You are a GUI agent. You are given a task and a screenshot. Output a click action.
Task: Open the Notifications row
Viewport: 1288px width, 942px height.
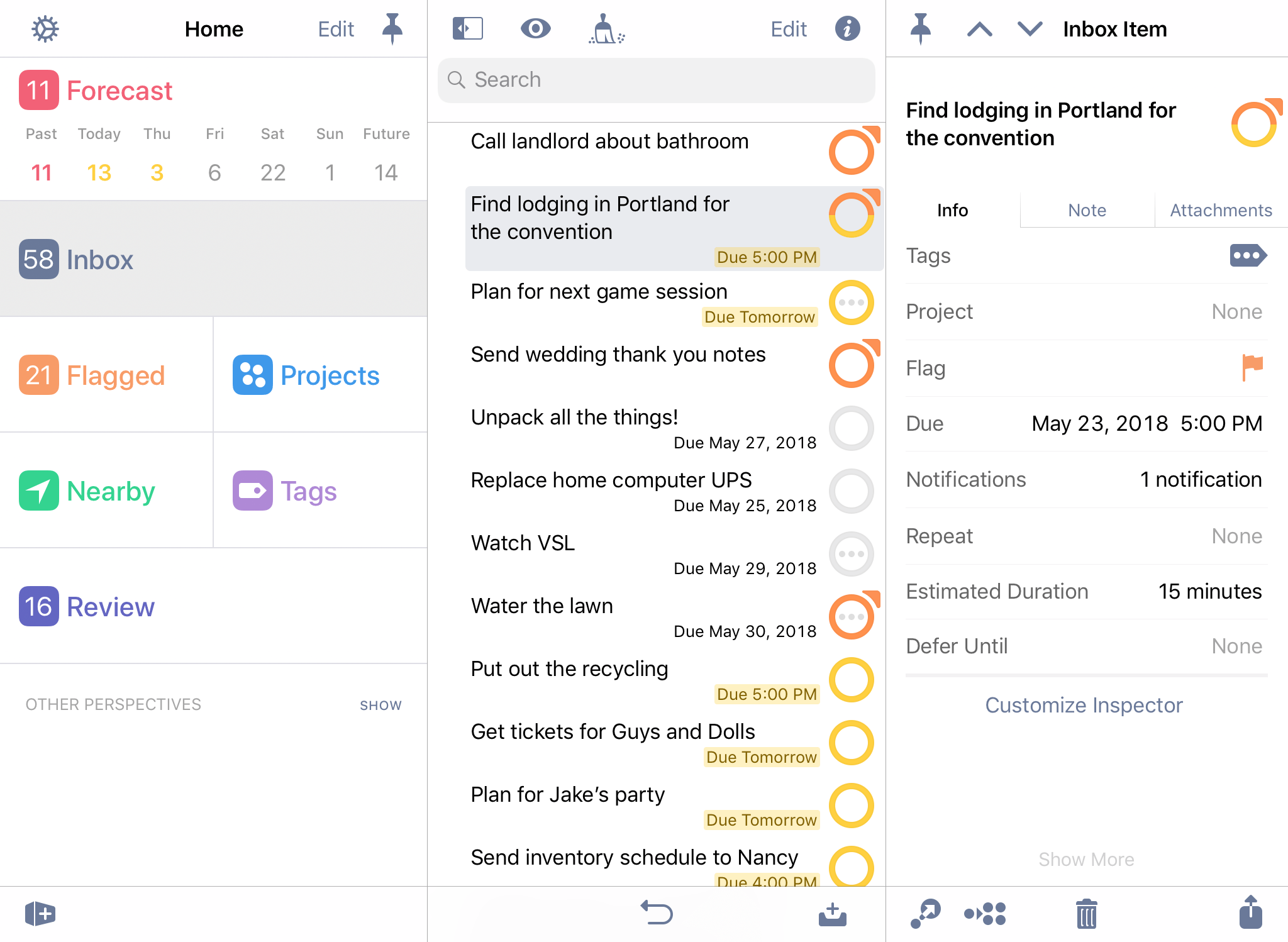click(1086, 480)
